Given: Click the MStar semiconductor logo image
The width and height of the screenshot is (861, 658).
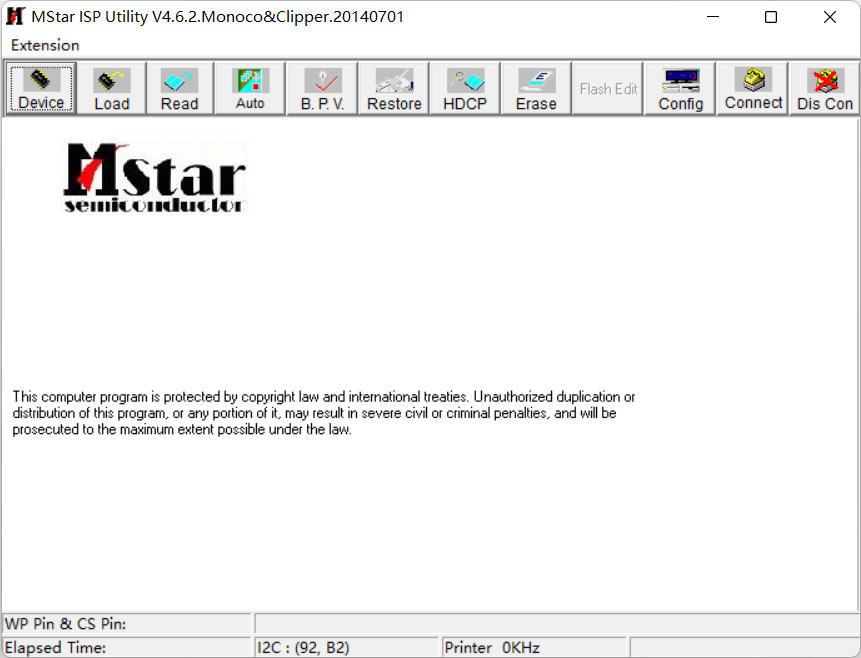Looking at the screenshot, I should (x=155, y=177).
